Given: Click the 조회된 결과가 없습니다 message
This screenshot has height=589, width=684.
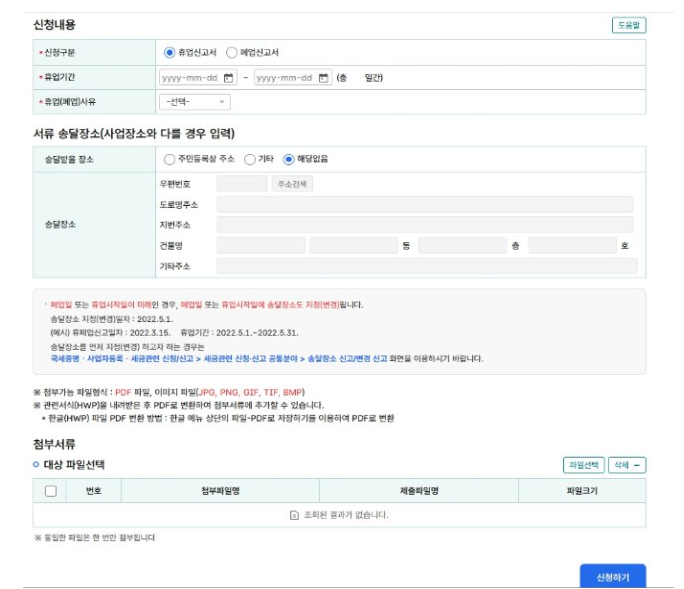Looking at the screenshot, I should [346, 515].
